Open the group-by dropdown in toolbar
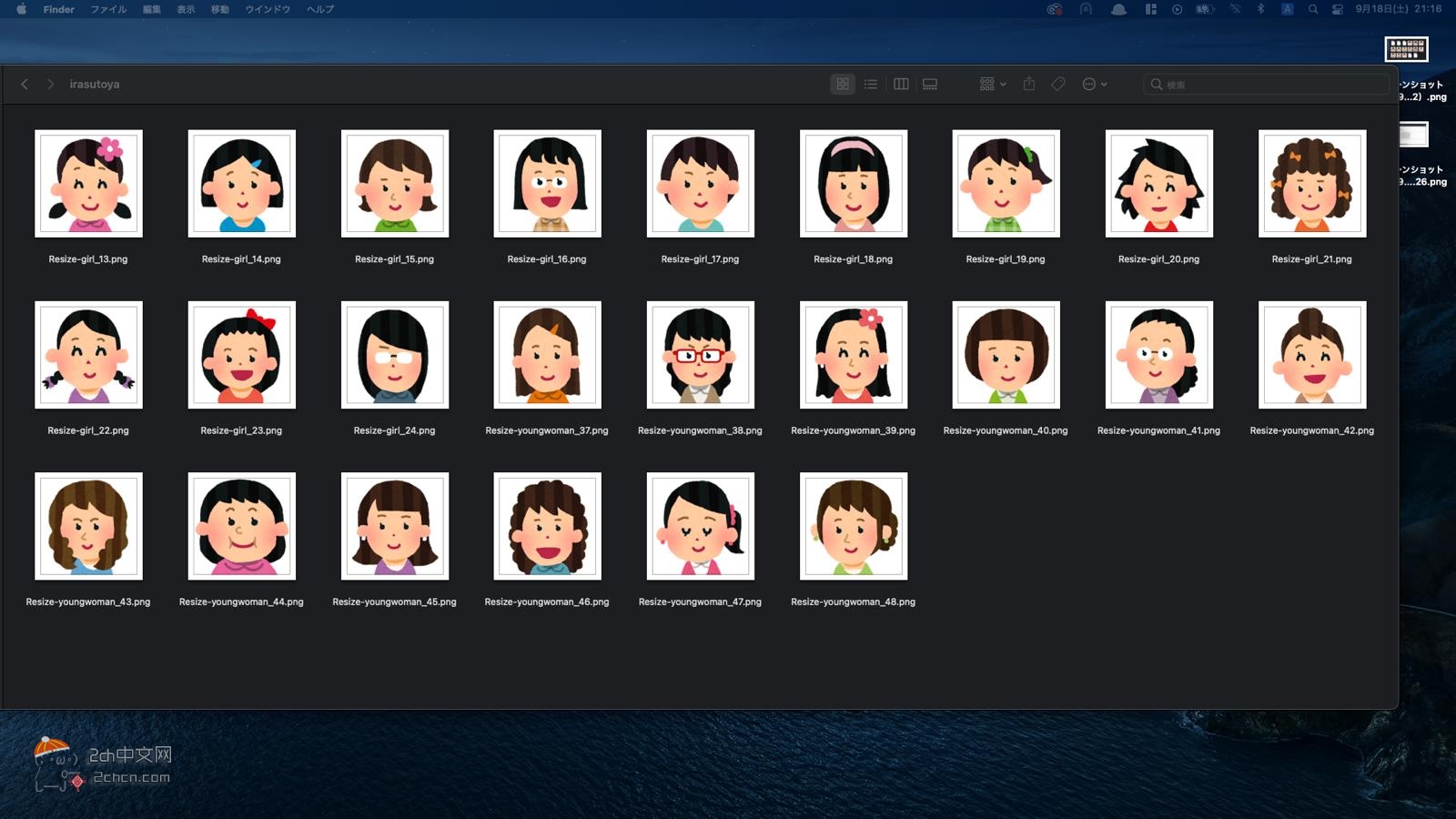Screen dimensions: 1456x819 [x=993, y=84]
